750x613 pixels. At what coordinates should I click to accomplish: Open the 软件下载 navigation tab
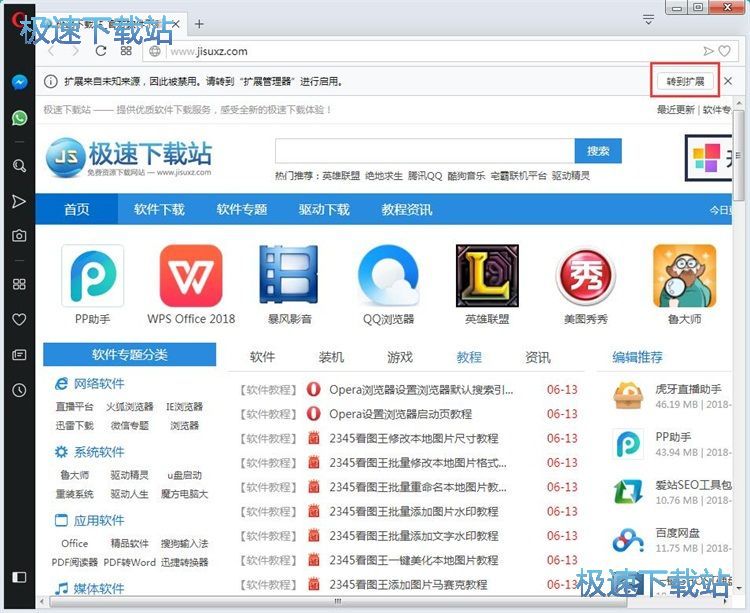[x=159, y=209]
